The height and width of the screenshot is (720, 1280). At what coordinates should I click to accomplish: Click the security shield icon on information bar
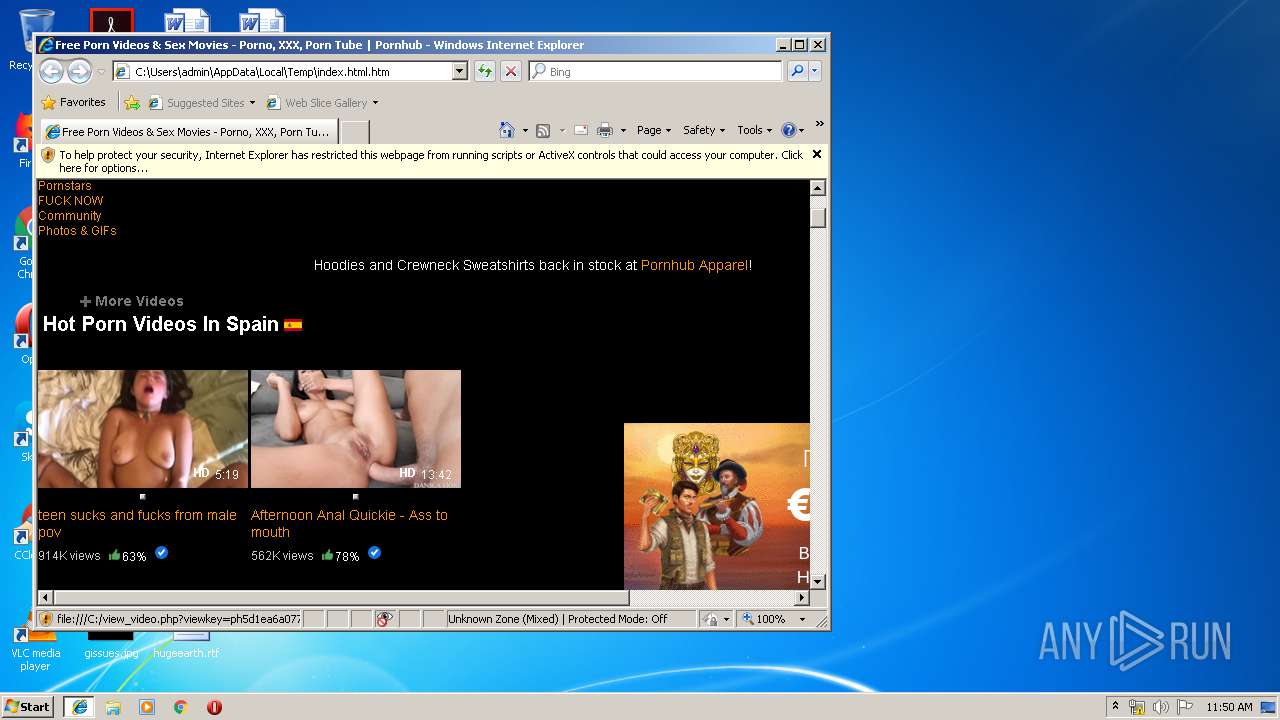click(47, 155)
